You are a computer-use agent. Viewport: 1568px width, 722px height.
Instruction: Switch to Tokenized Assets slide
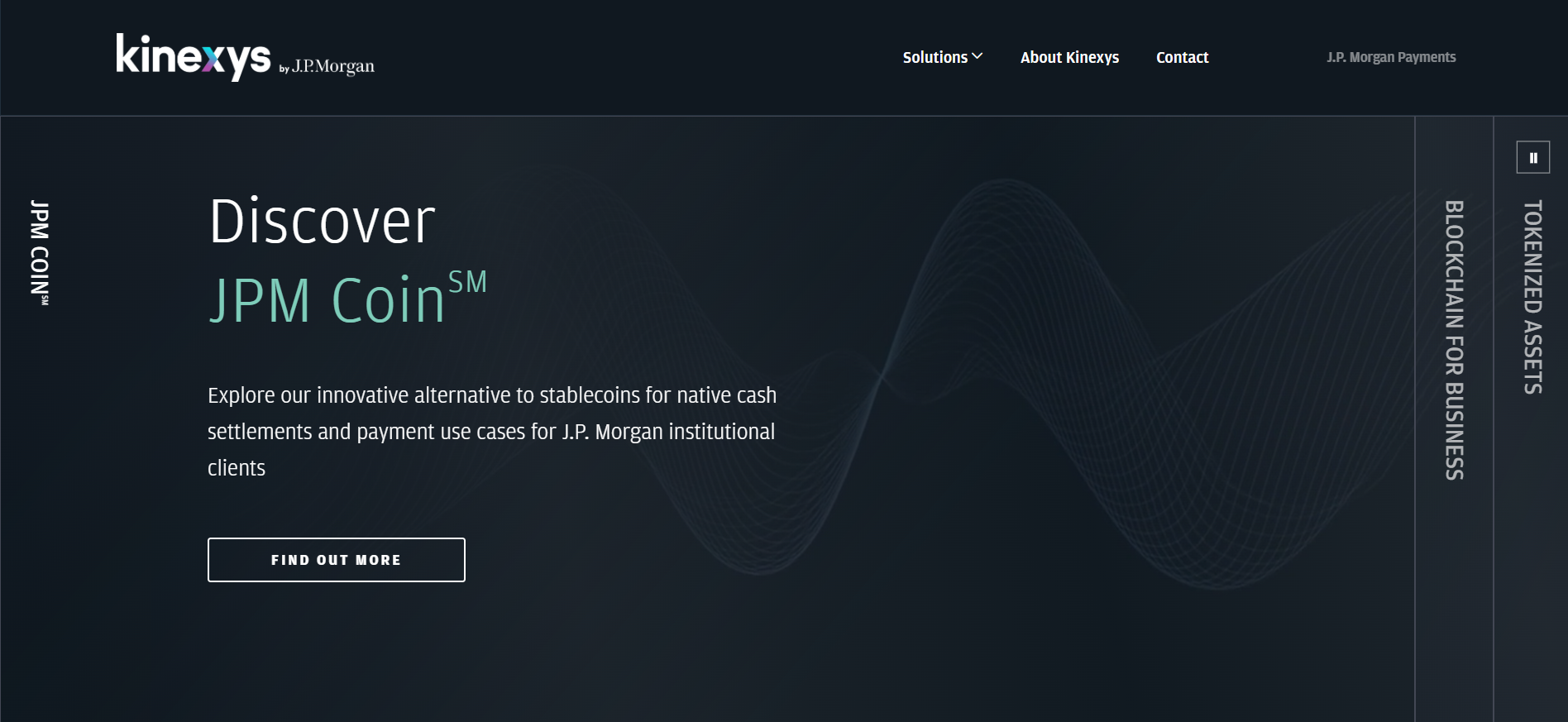[1532, 297]
